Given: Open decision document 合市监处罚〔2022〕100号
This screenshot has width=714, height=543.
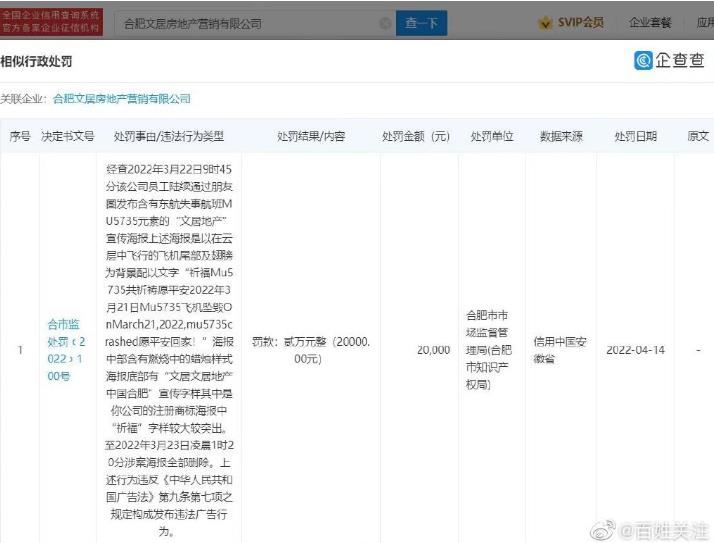Looking at the screenshot, I should (x=66, y=350).
